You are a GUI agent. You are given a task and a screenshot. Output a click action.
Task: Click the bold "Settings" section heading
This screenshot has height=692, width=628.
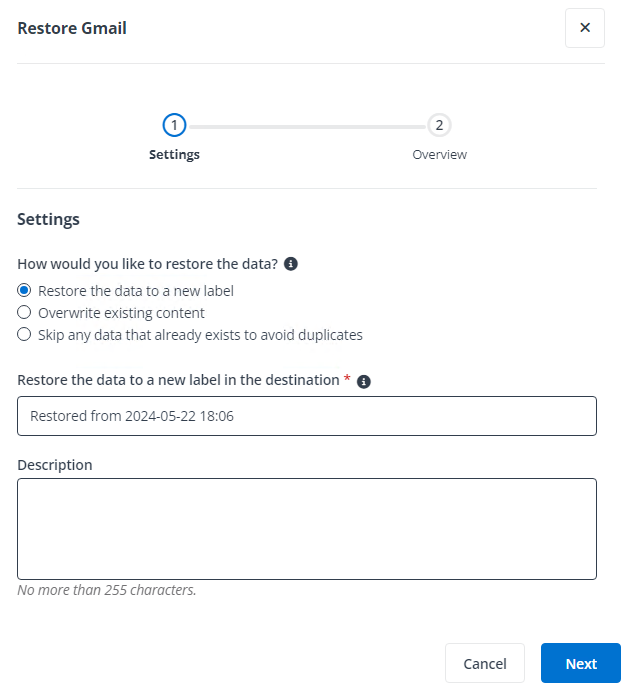(48, 219)
